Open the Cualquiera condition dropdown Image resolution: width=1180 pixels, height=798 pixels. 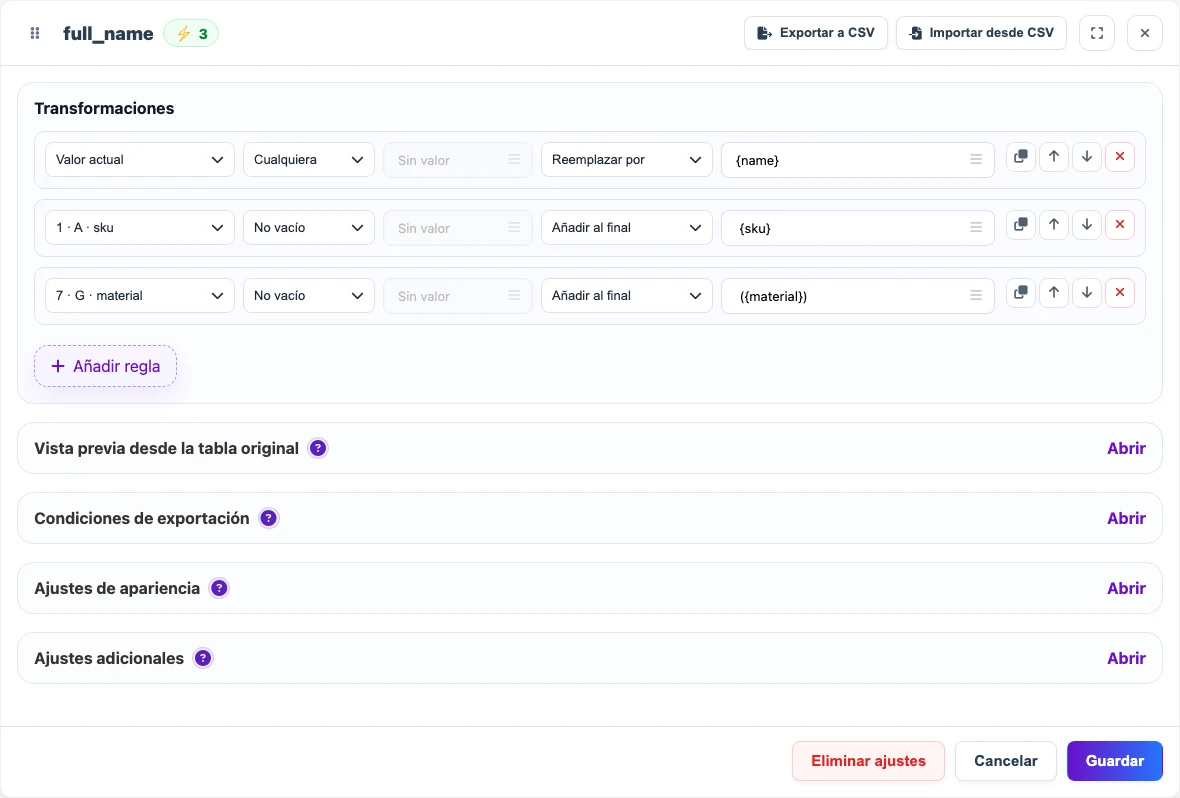(309, 160)
